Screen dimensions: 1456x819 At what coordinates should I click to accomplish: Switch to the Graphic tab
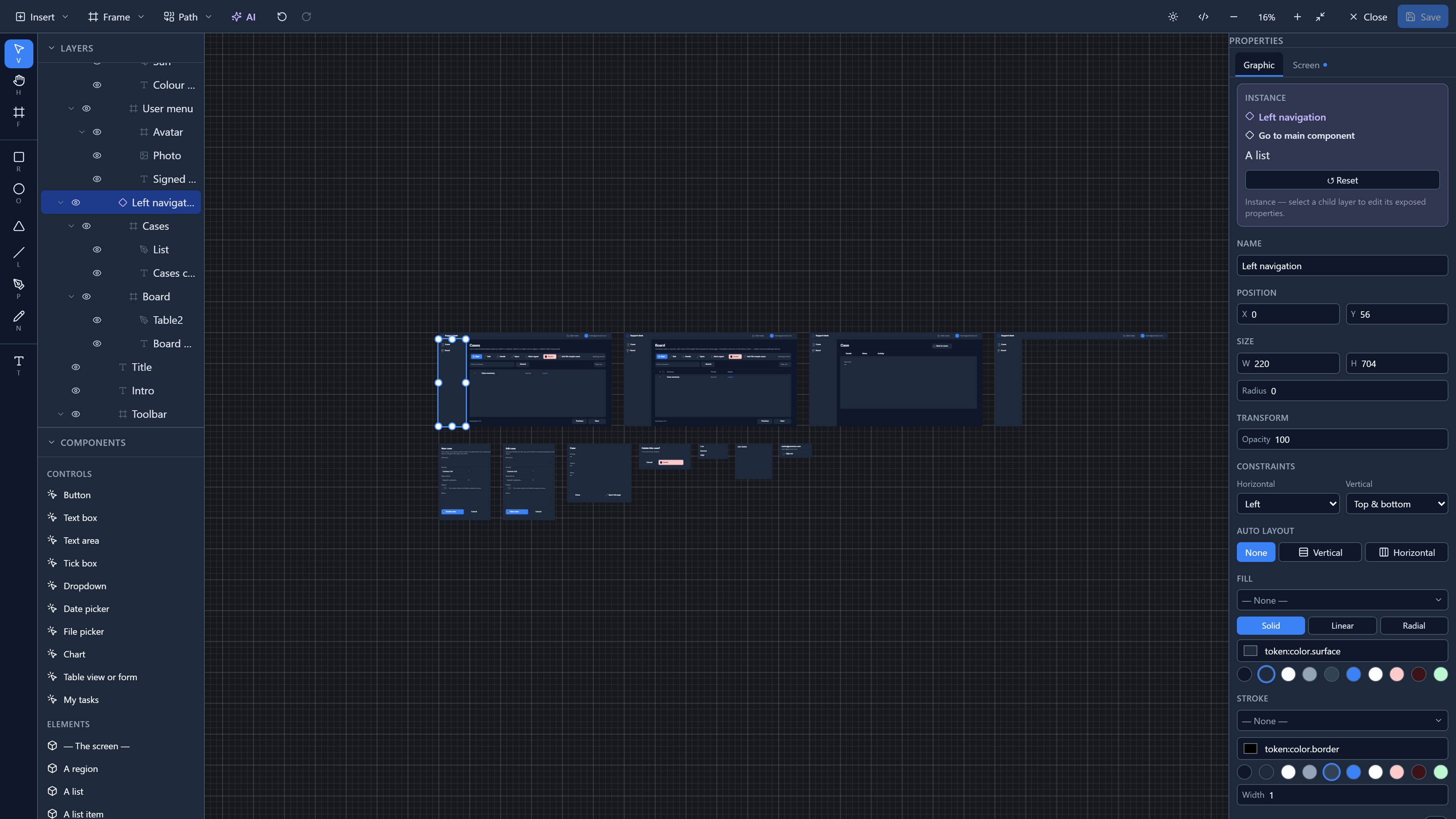click(x=1259, y=65)
